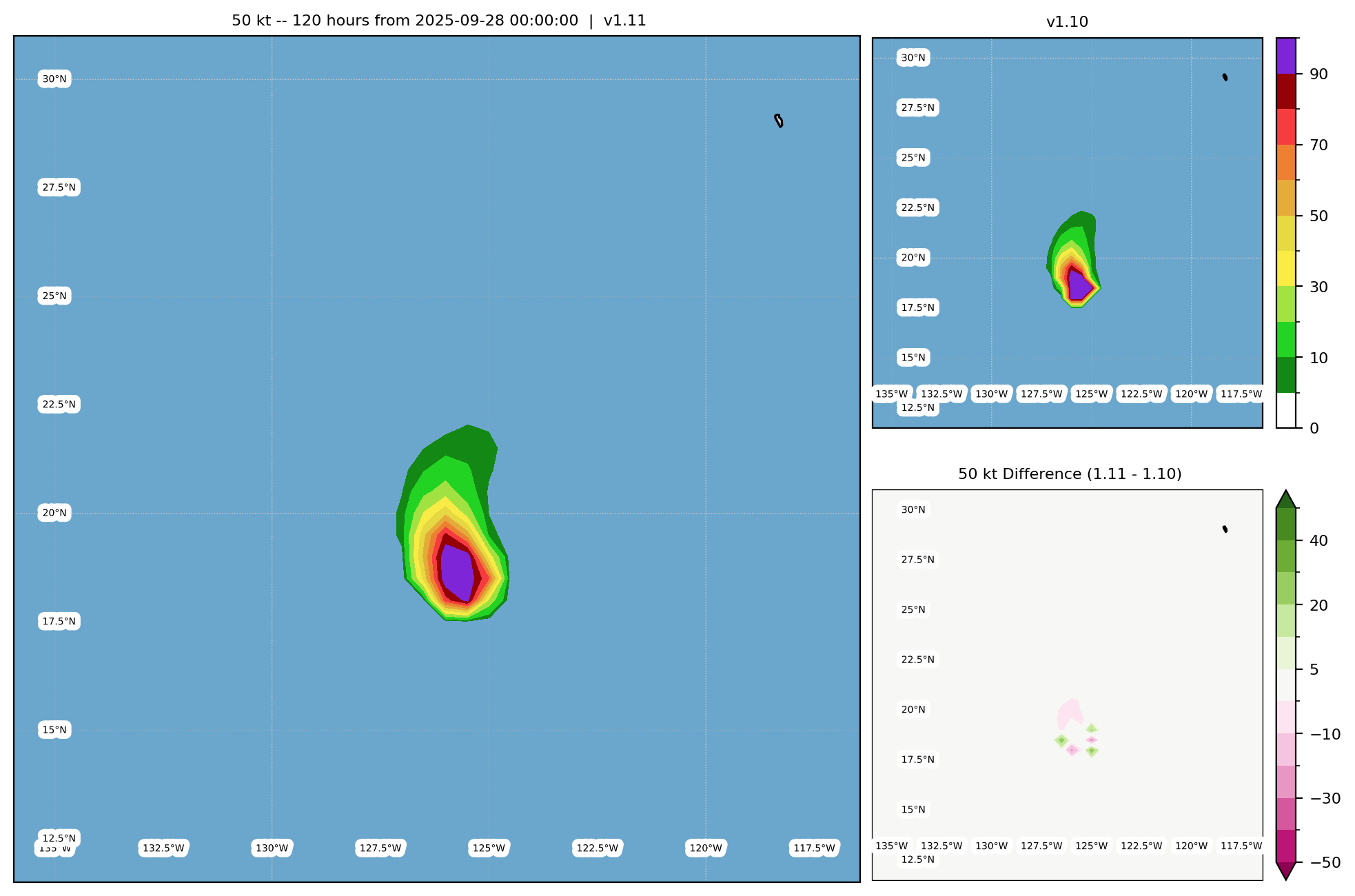The image size is (1355, 896).
Task: Click the pink negative region in the difference map
Action: click(1068, 713)
